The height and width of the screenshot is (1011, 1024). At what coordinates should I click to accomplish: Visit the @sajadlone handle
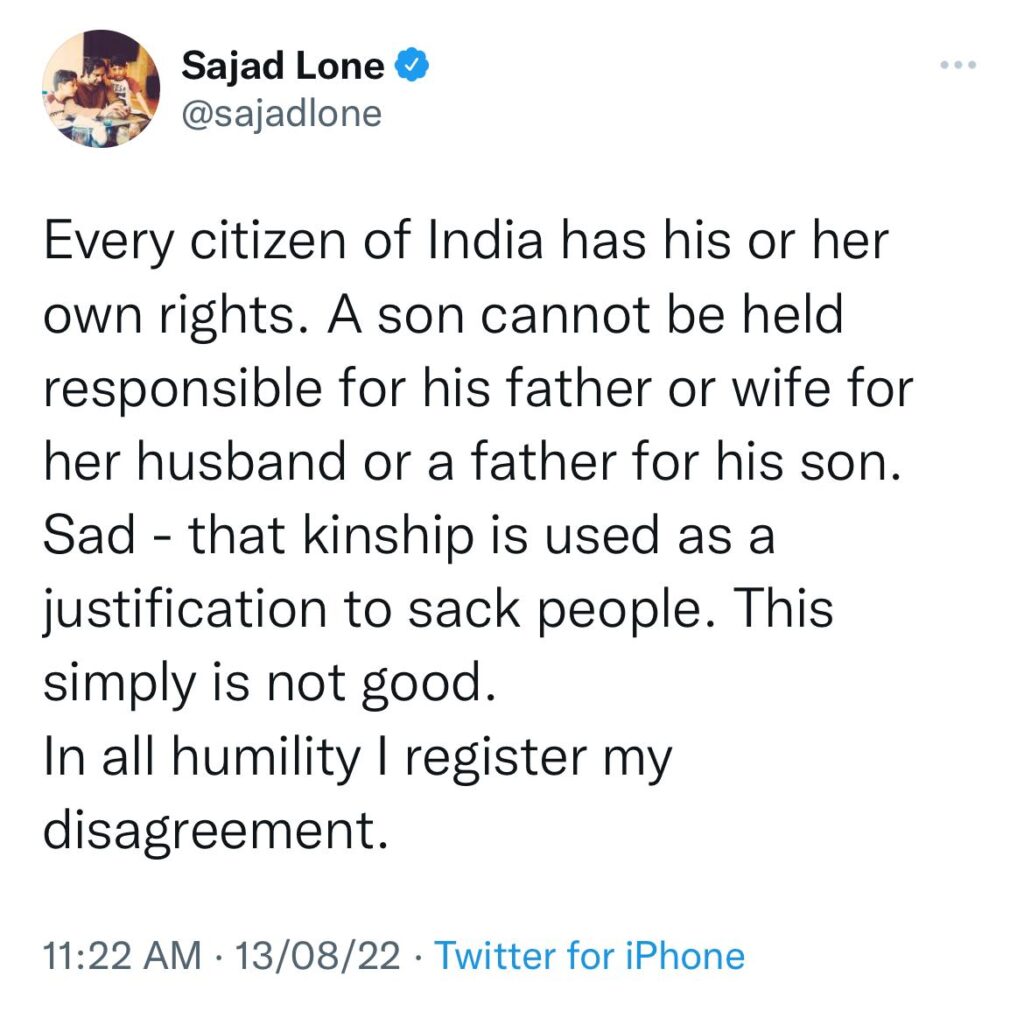point(281,115)
